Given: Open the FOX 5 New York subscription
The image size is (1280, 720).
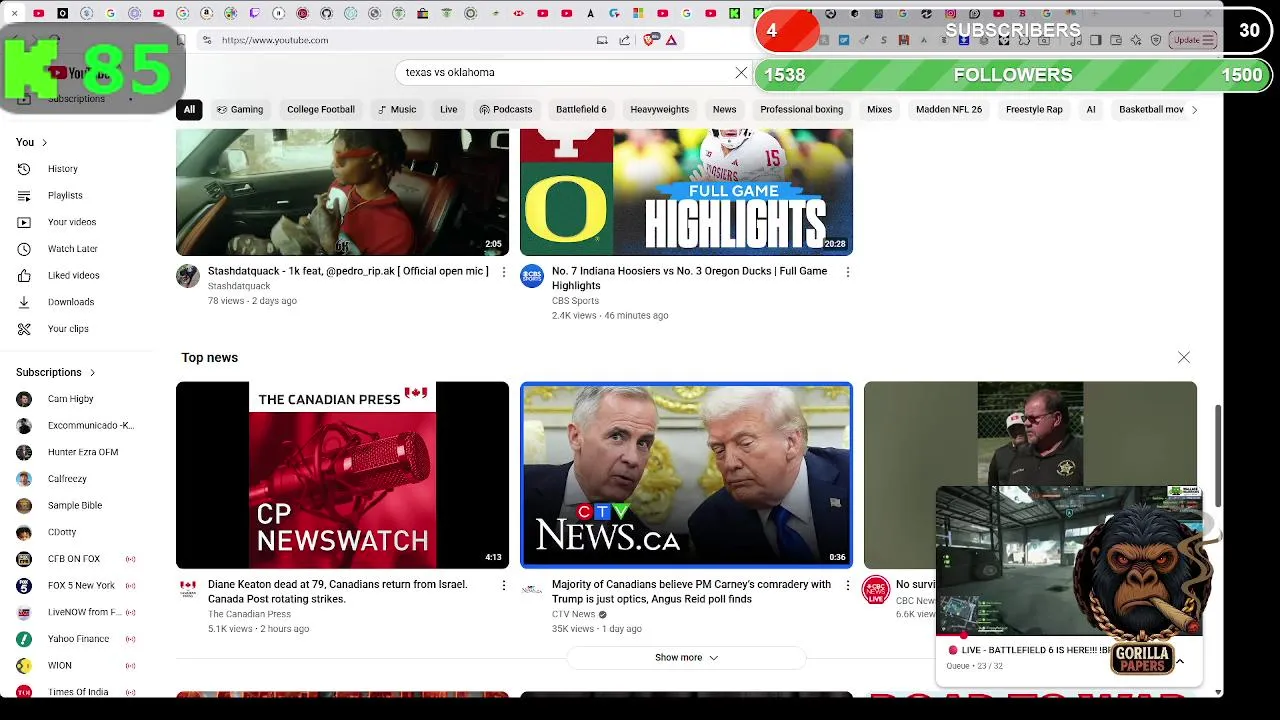Looking at the screenshot, I should click(81, 585).
